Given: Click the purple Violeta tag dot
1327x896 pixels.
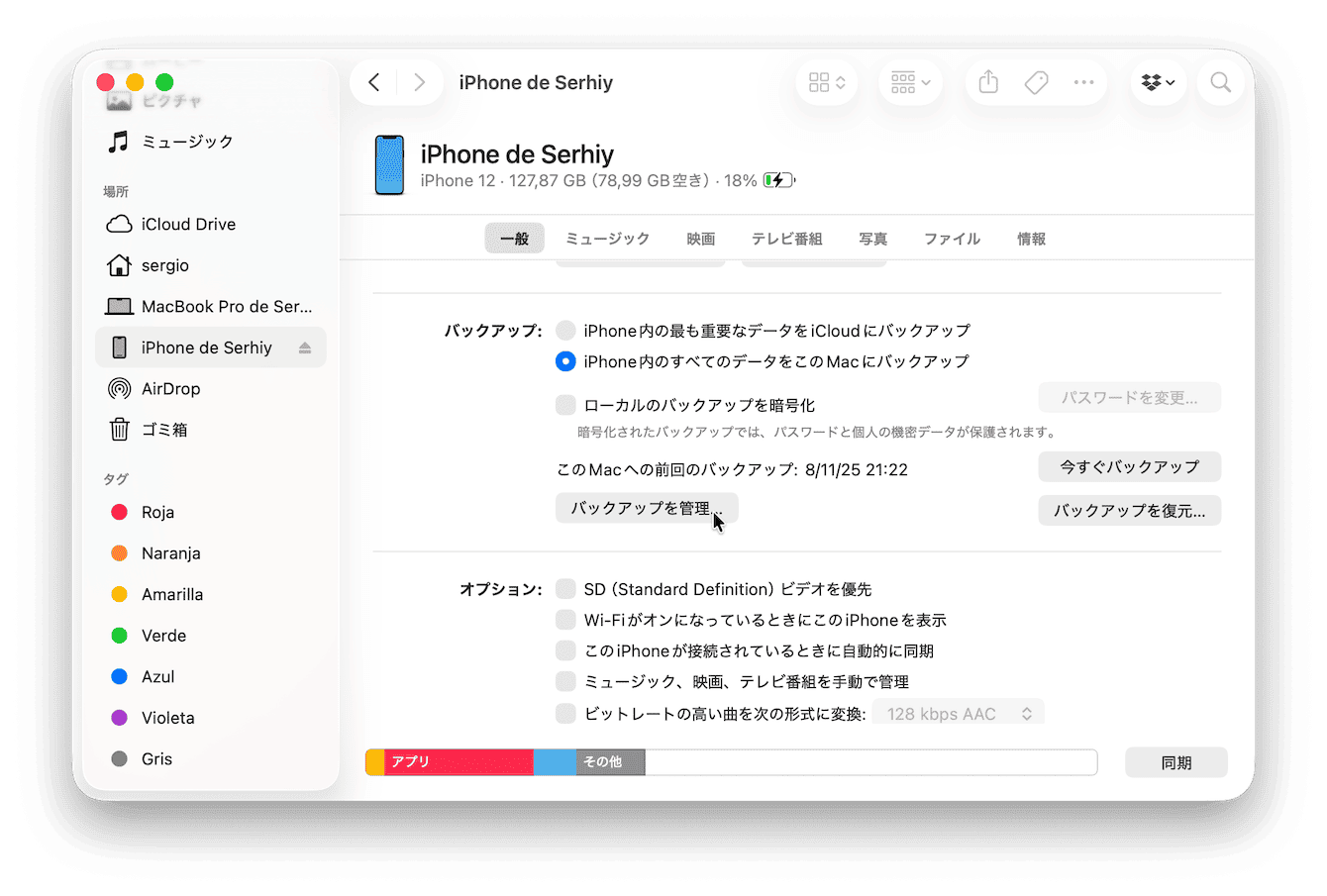Looking at the screenshot, I should pyautogui.click(x=119, y=718).
